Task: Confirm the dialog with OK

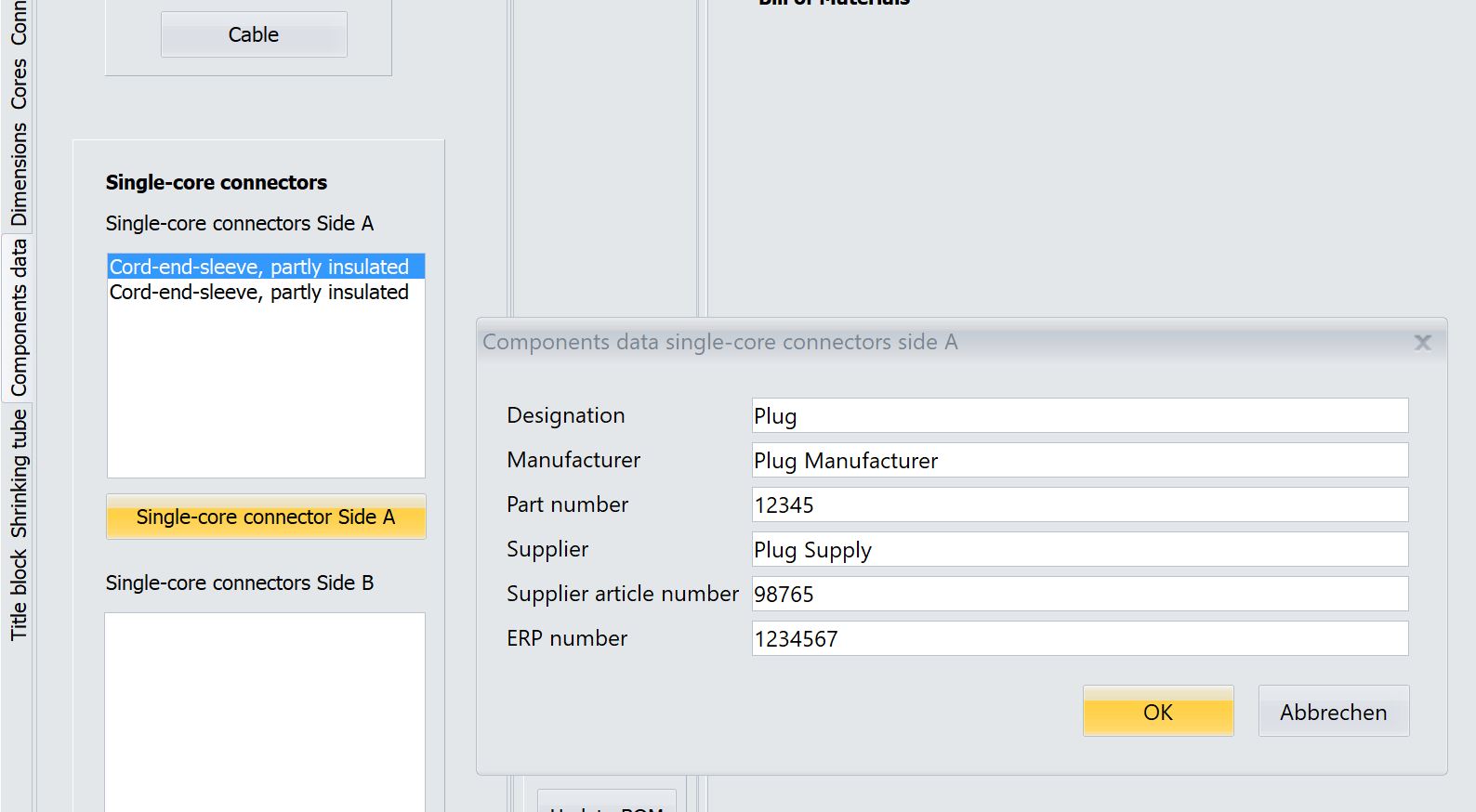Action: (x=1157, y=712)
